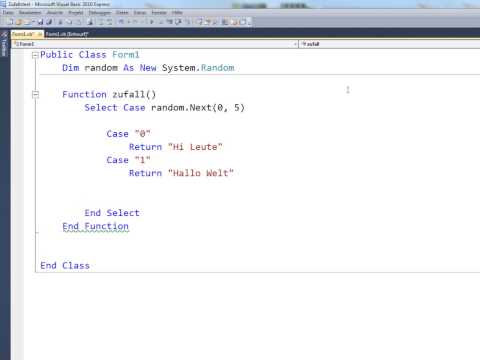Click the Copy toolbar icon
Image resolution: width=480 pixels, height=360 pixels.
coord(69,22)
